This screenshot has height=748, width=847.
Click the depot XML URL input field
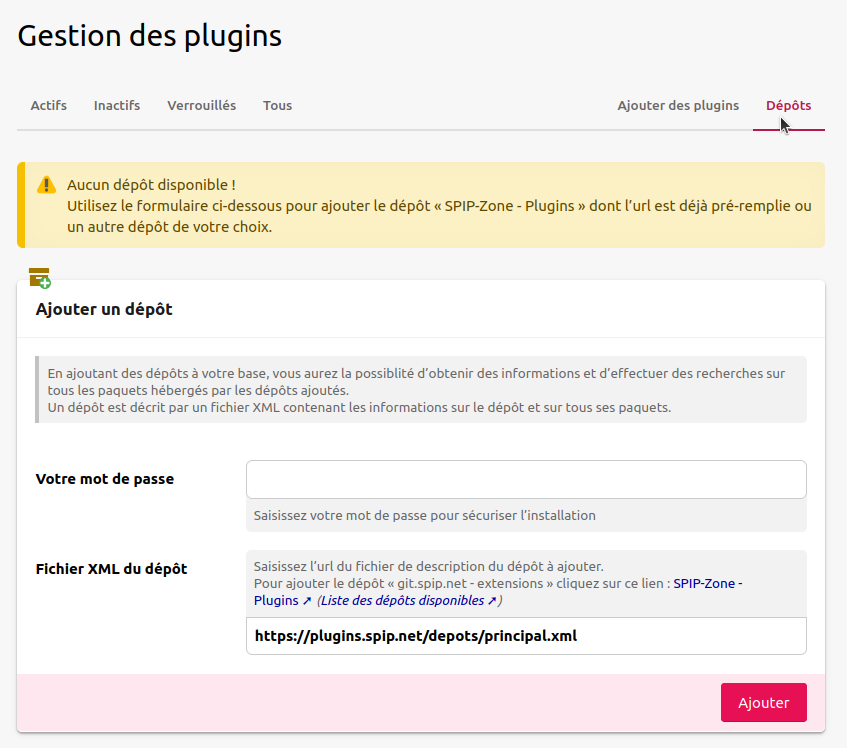(x=526, y=636)
